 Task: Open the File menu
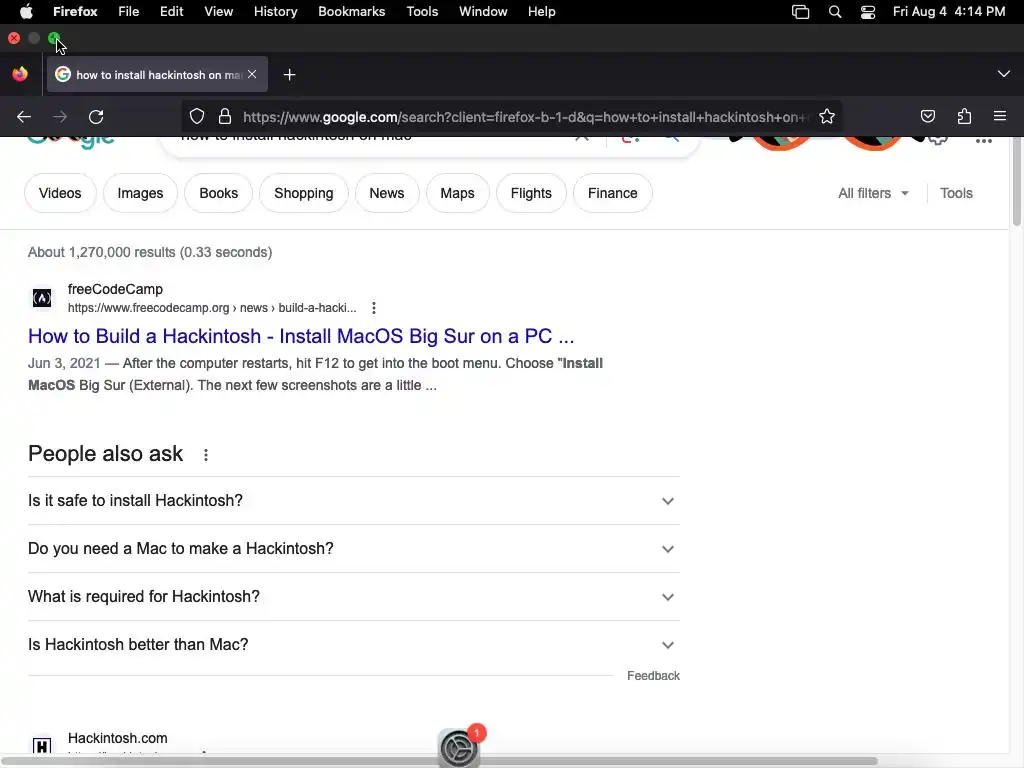coord(129,12)
